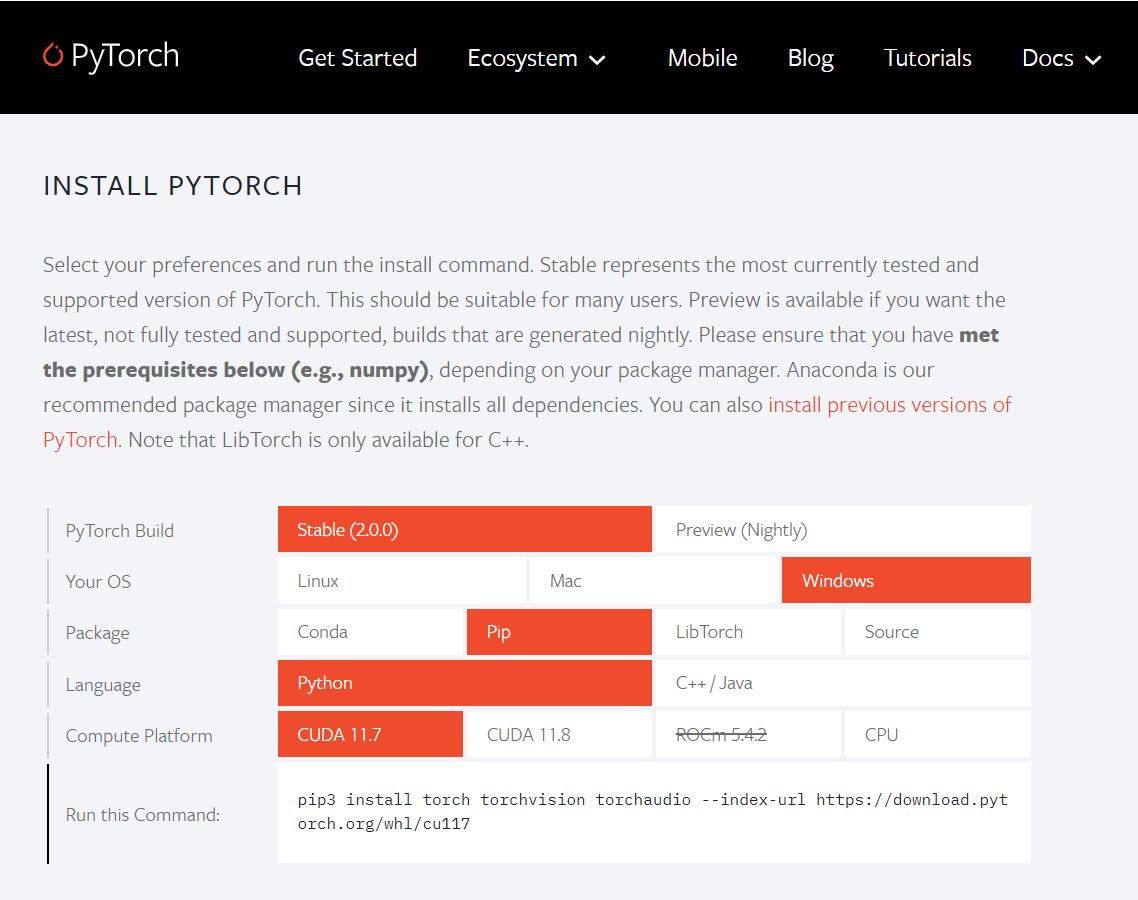Click the Your OS row label
Image resolution: width=1138 pixels, height=900 pixels.
click(98, 581)
